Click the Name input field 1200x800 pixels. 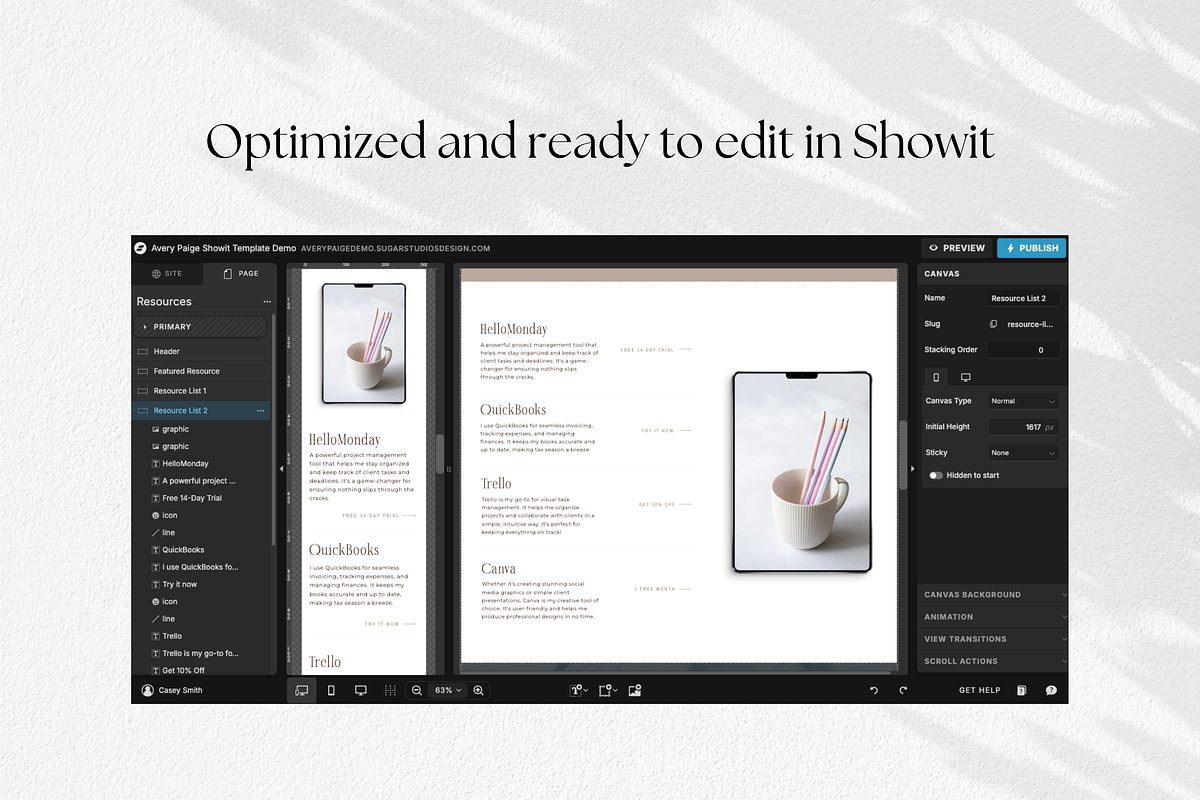point(1023,298)
